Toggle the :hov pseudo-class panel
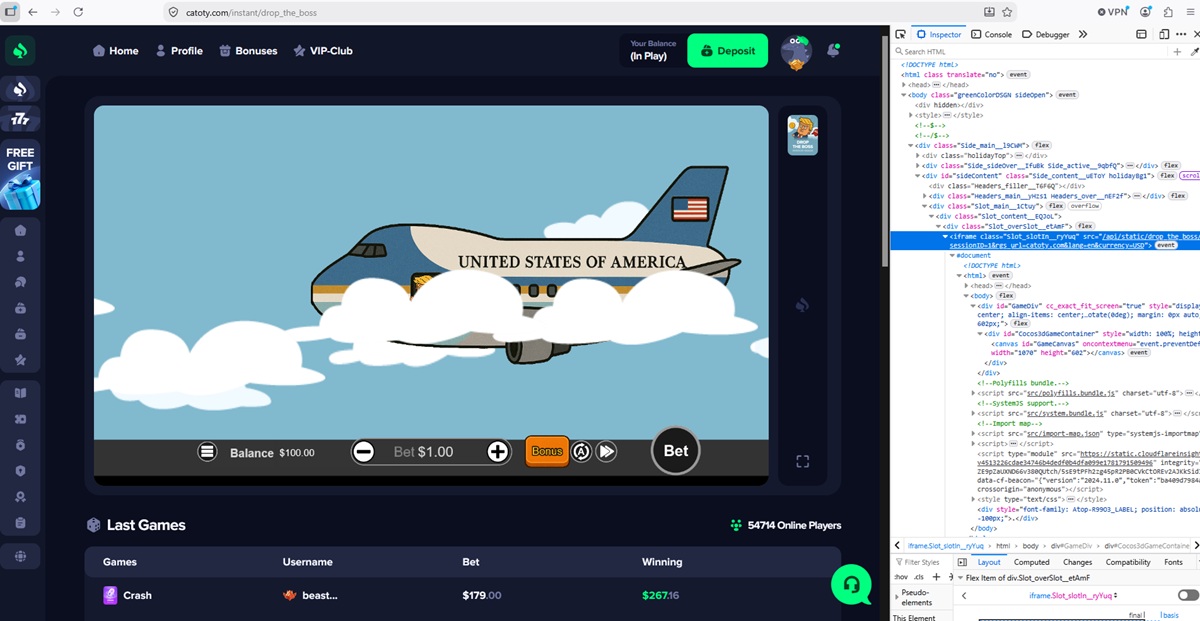Image resolution: width=1200 pixels, height=621 pixels. (x=899, y=577)
